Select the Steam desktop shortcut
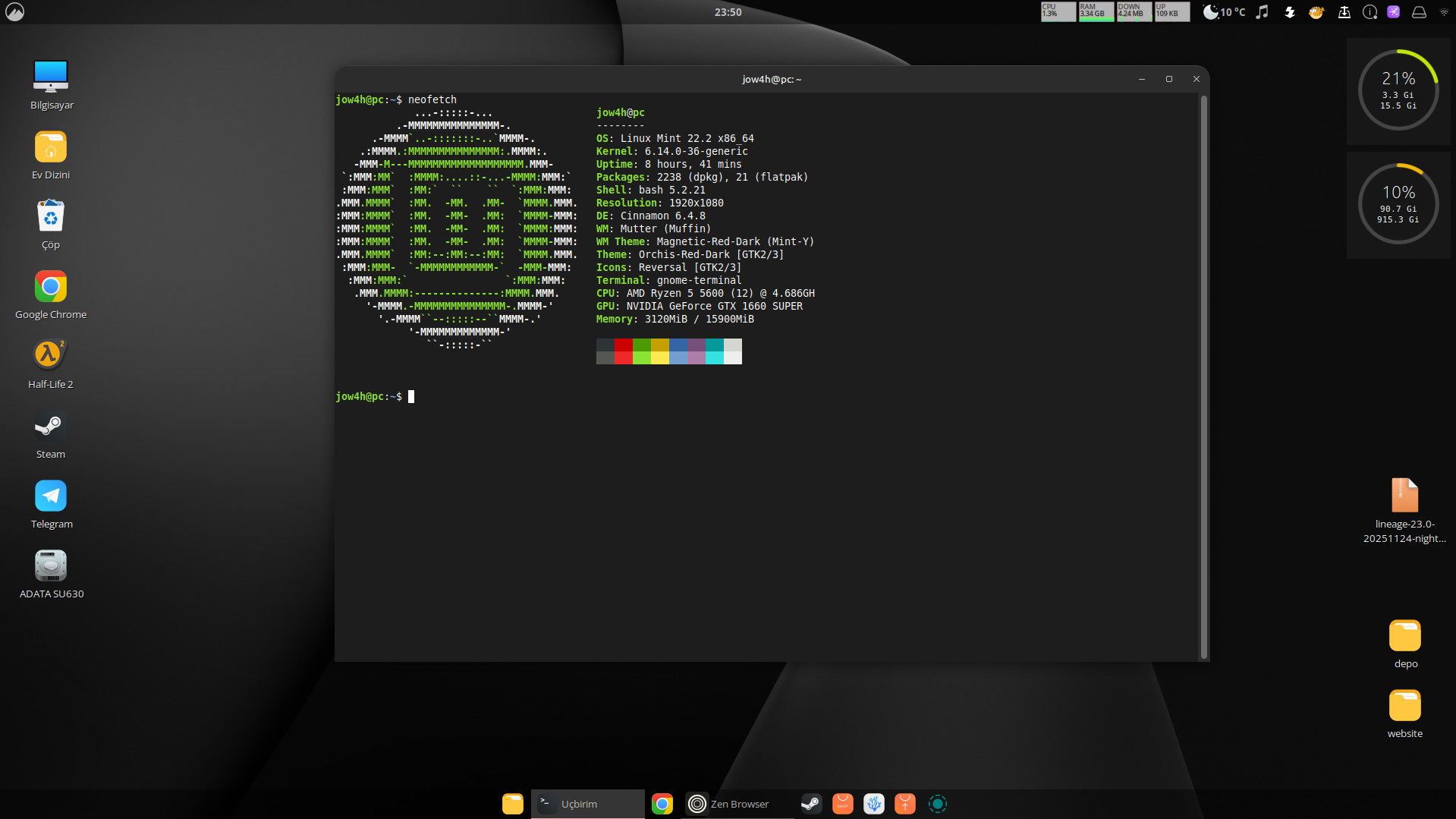 tap(51, 426)
